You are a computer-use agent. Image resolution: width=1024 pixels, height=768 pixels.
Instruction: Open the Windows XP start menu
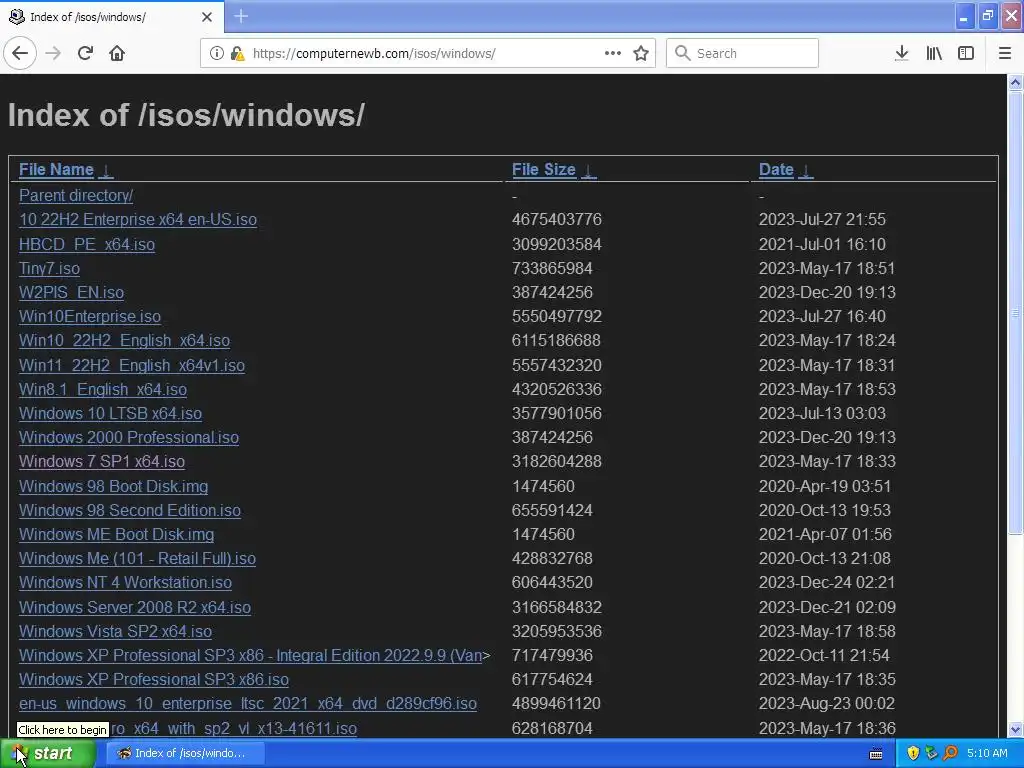tap(48, 754)
